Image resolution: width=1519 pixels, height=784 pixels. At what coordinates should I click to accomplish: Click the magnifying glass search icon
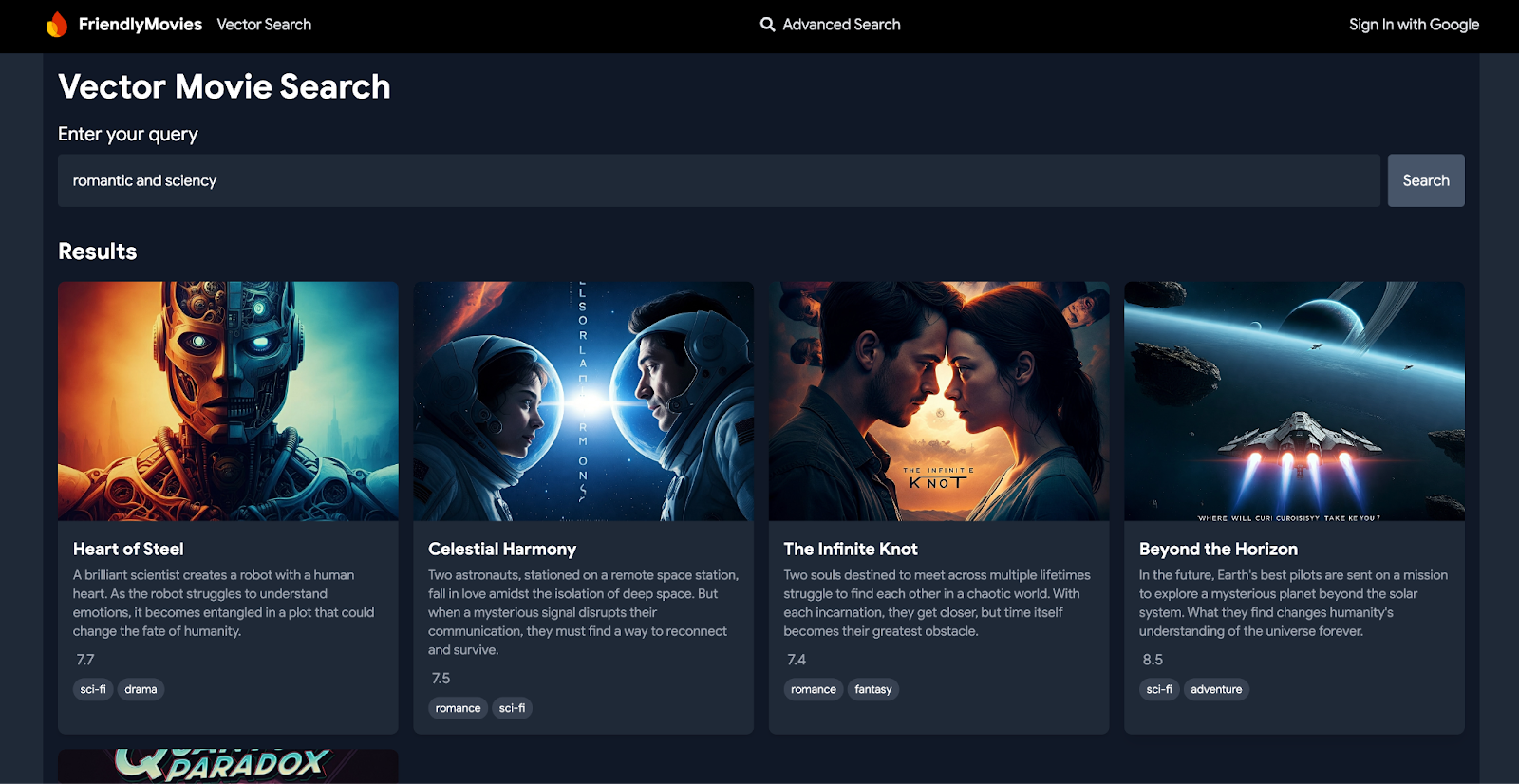pyautogui.click(x=767, y=25)
